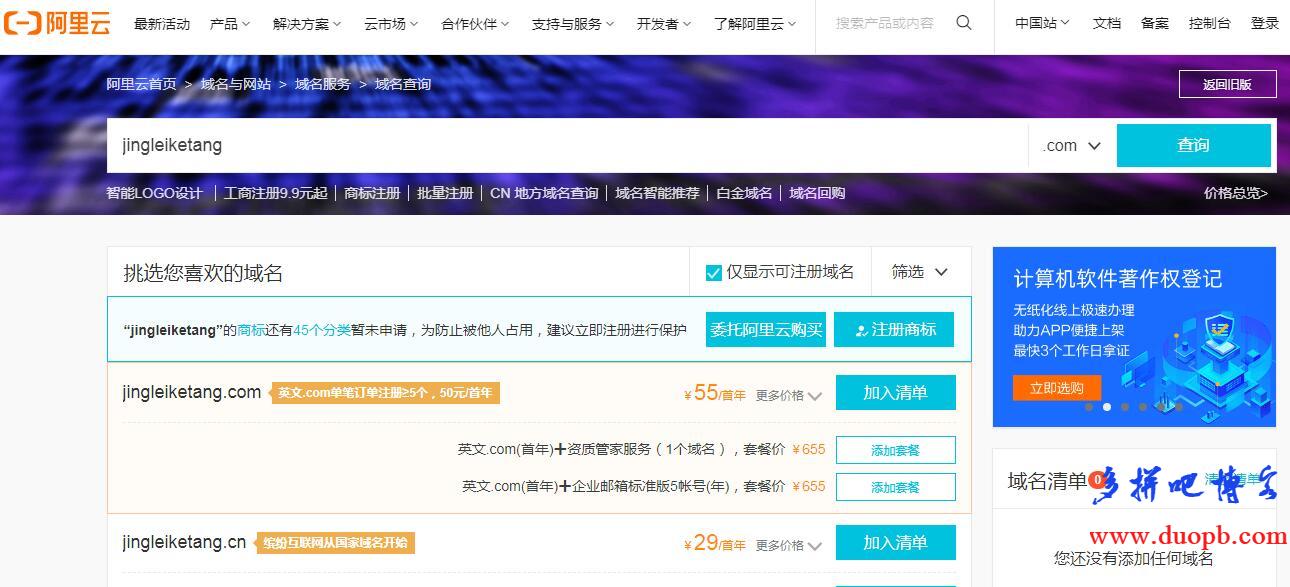Click the 商标 link in trademark notice
Image resolution: width=1290 pixels, height=587 pixels.
(x=251, y=330)
